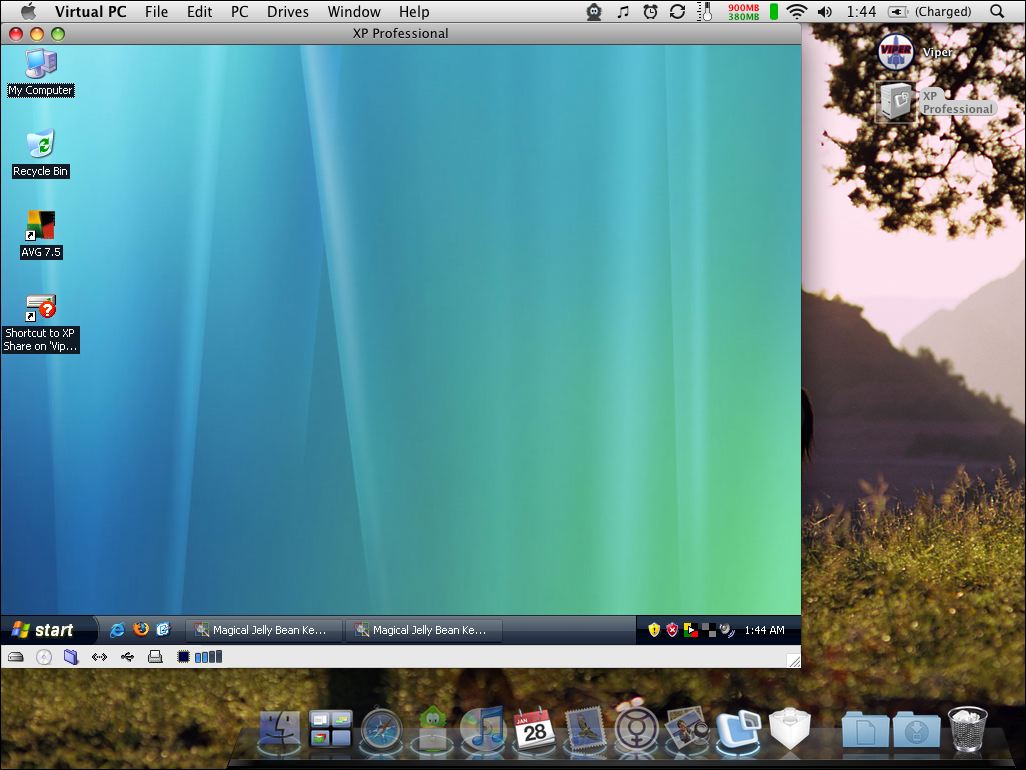Open the yellow security shield tray icon
Viewport: 1026px width, 770px height.
[x=654, y=630]
